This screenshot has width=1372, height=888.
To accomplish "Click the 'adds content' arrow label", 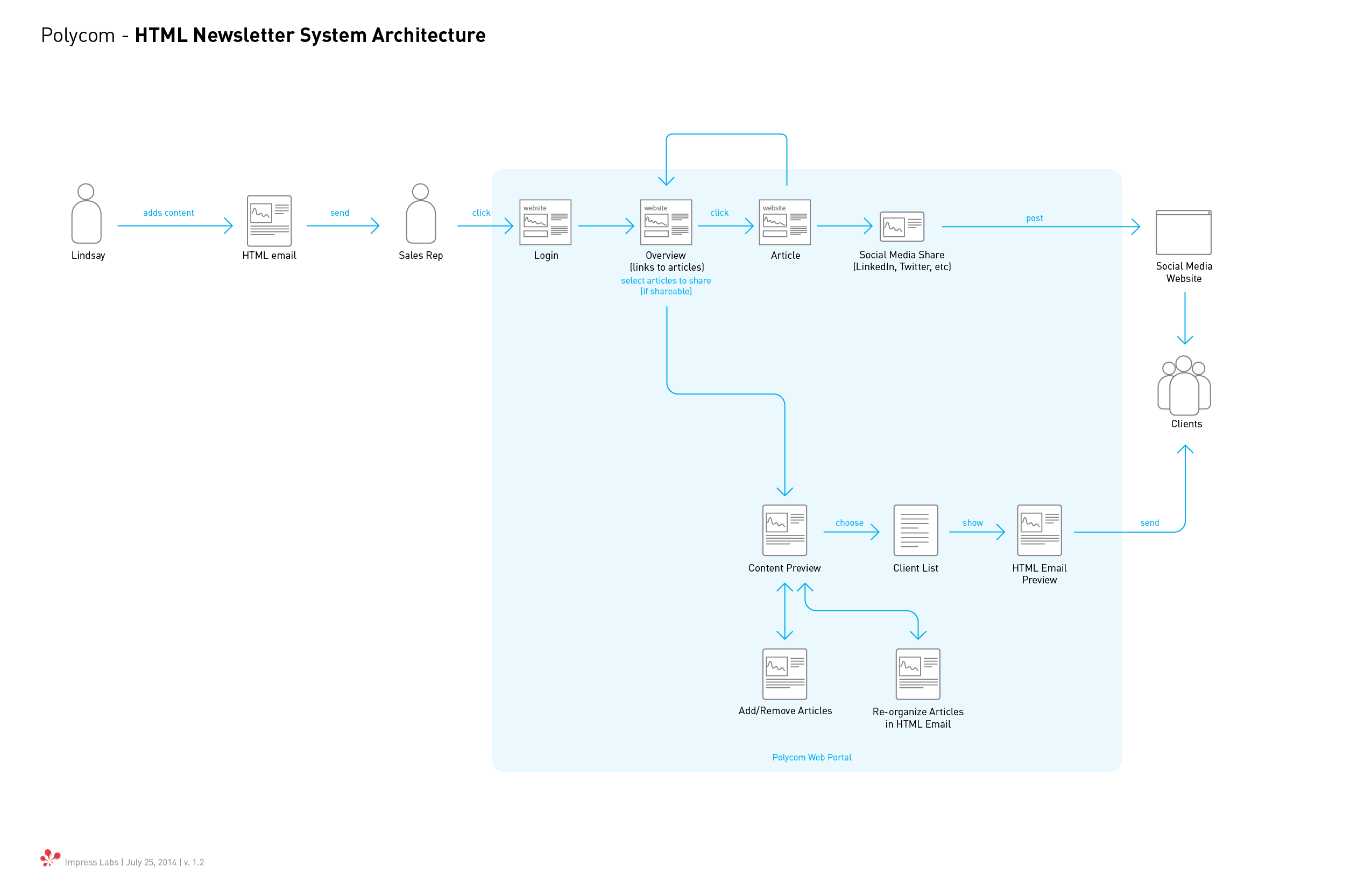I will [168, 213].
